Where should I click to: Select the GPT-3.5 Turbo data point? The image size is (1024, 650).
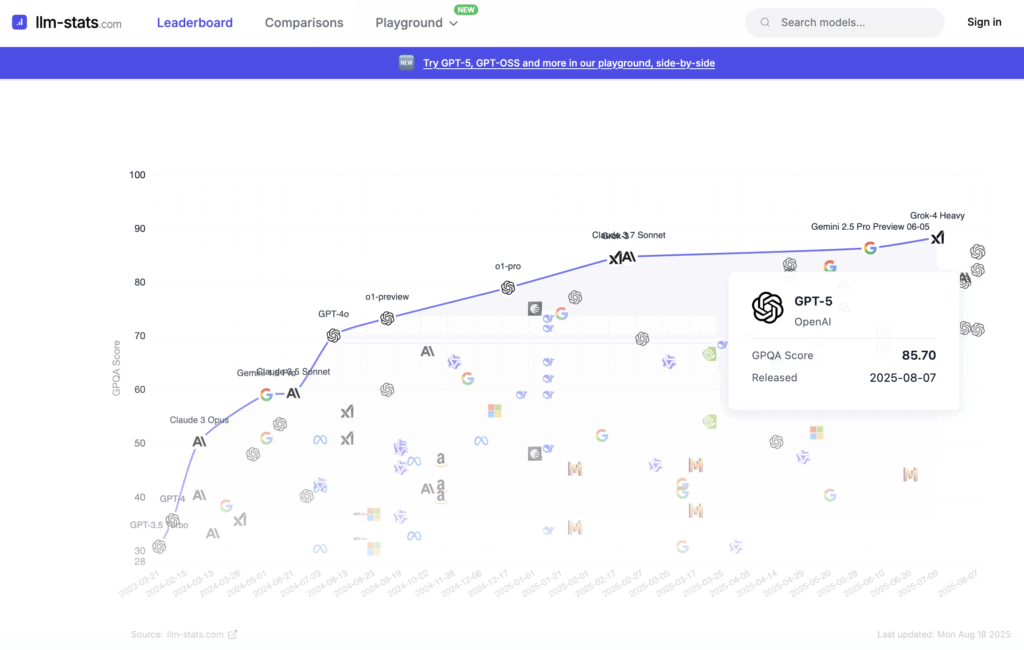(x=159, y=546)
